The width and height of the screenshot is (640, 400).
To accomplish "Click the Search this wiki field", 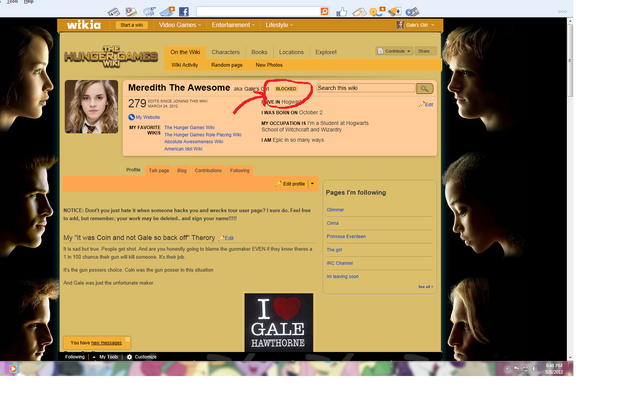I will (366, 88).
